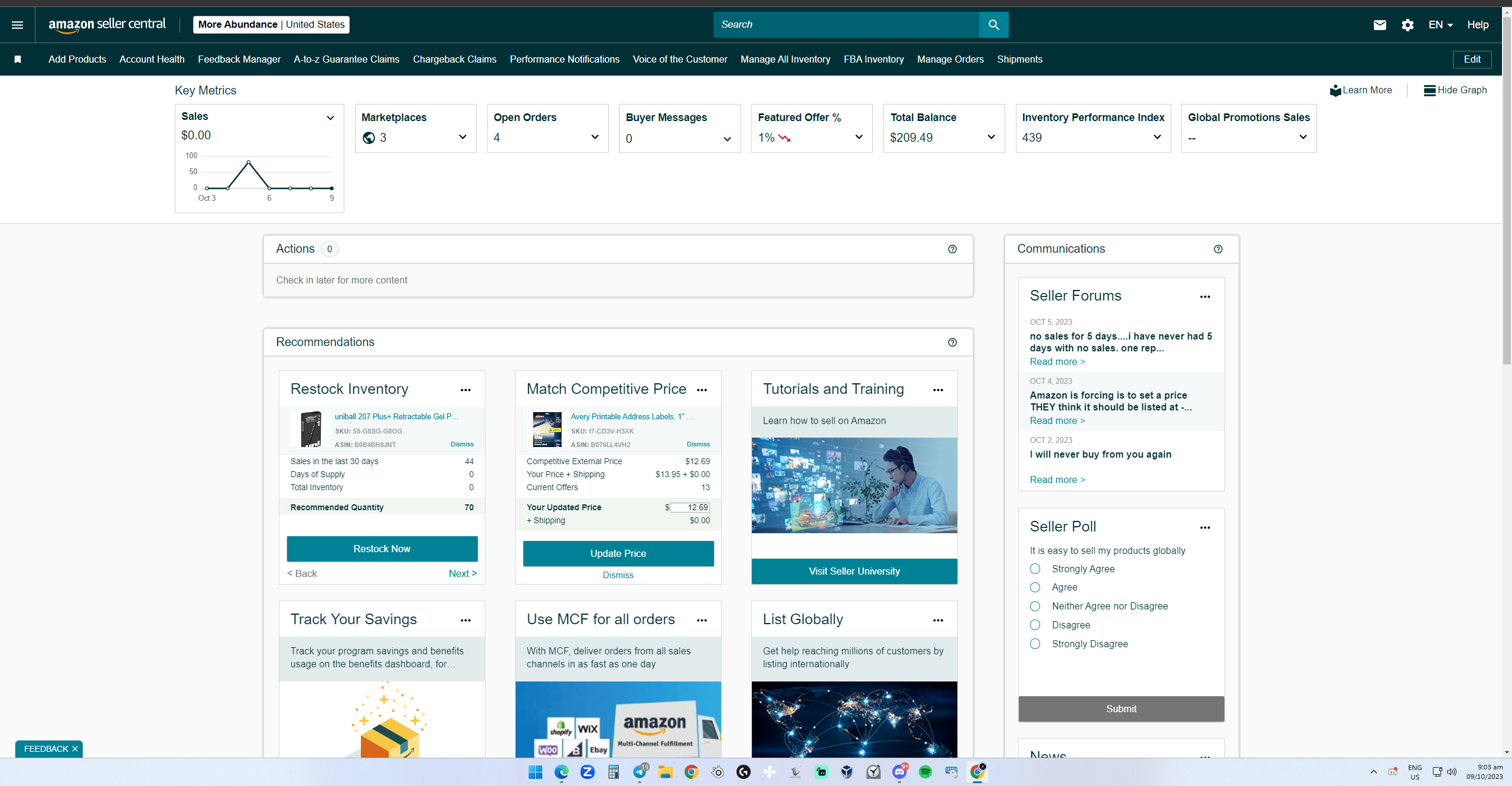Select Strongly Disagree in Seller Poll
Screen dimensions: 1512x786
(1035, 644)
